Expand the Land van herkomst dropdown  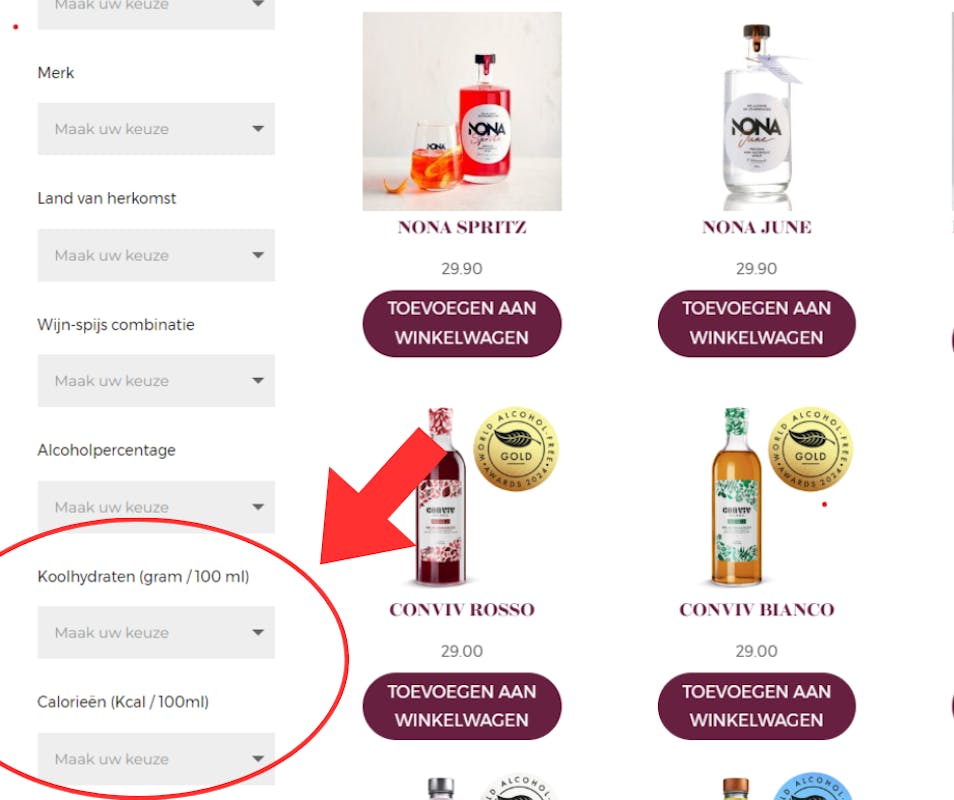[156, 255]
